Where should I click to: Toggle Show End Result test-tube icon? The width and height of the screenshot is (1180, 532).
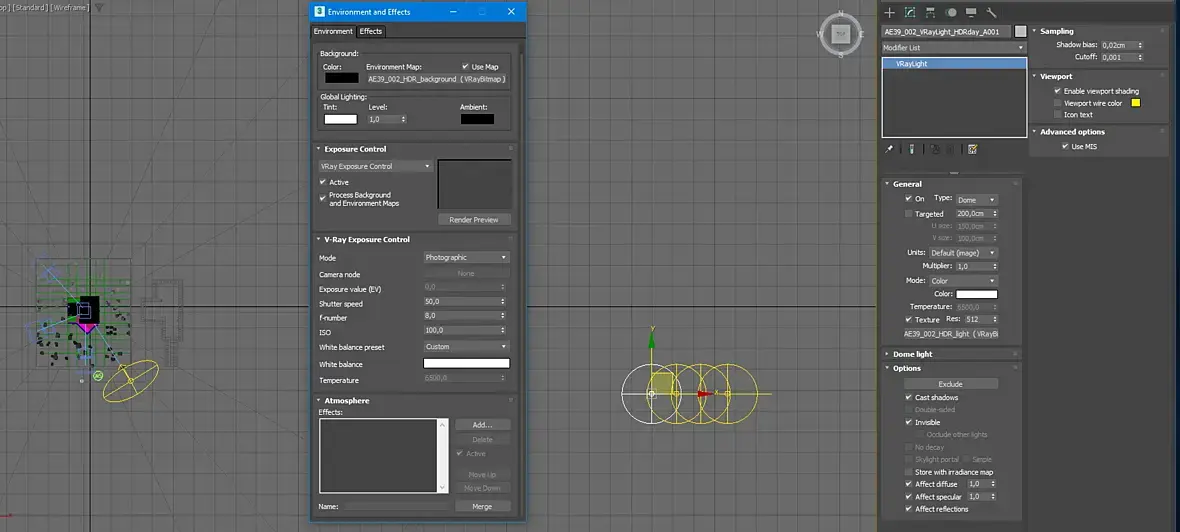point(911,149)
